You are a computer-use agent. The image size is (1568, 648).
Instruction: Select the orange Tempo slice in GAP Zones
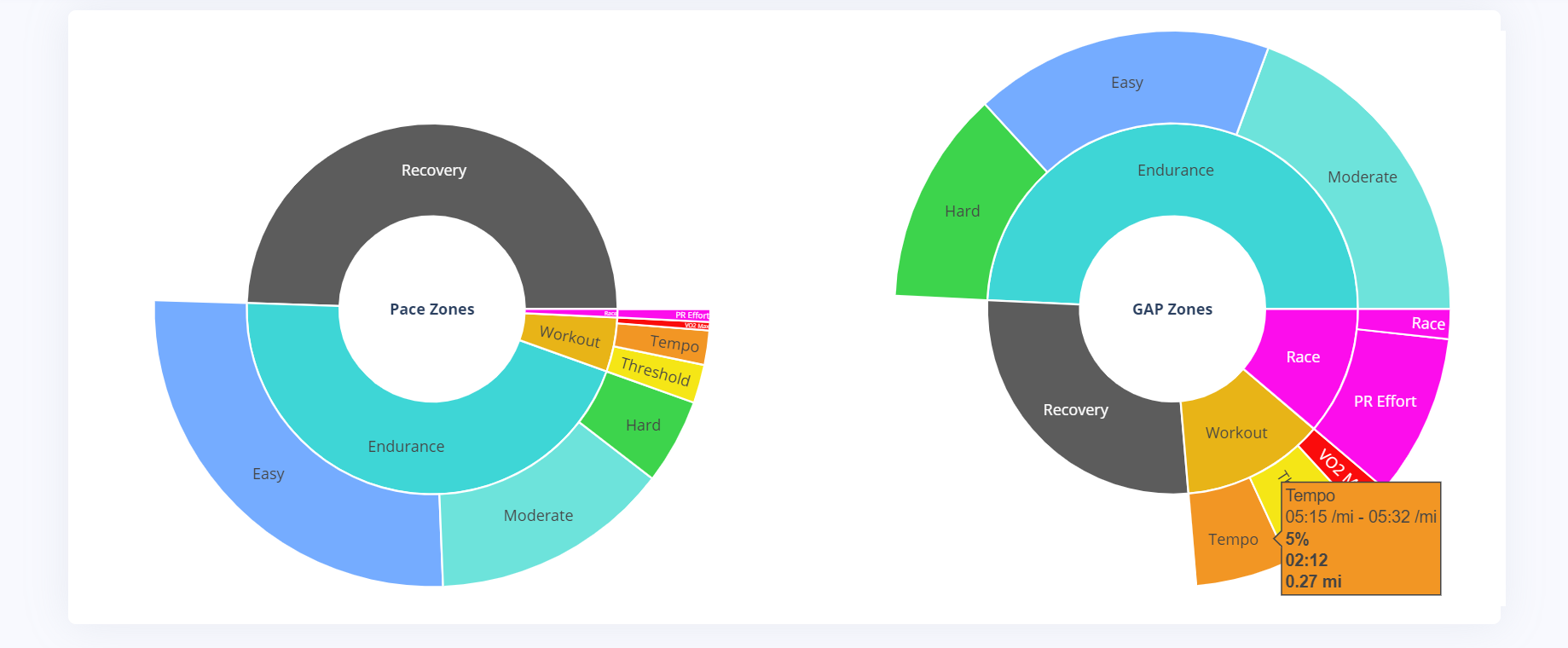tap(1232, 540)
